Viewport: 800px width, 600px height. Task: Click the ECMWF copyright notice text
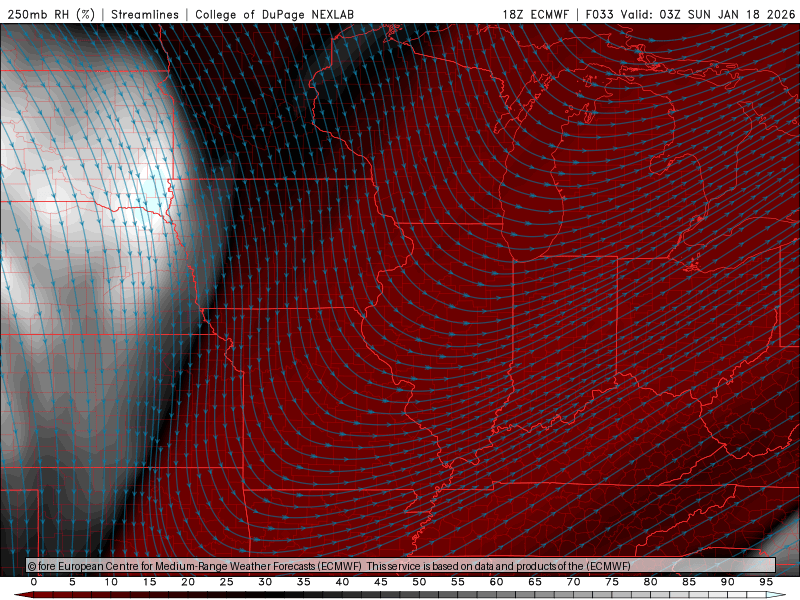click(329, 566)
